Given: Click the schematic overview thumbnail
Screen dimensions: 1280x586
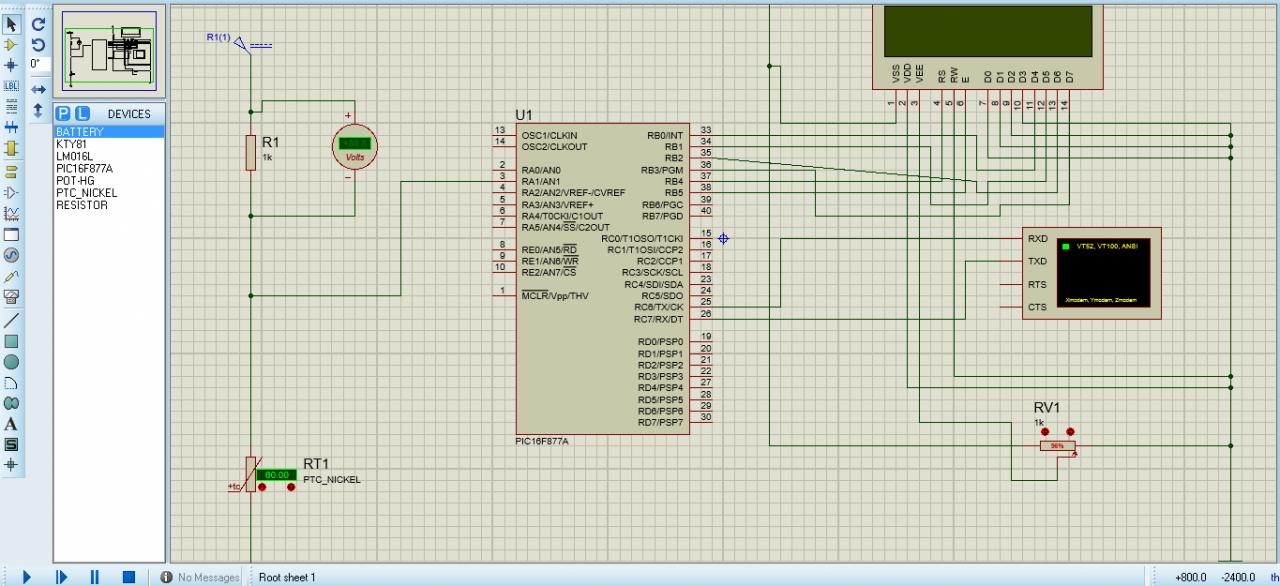Looking at the screenshot, I should pos(110,50).
